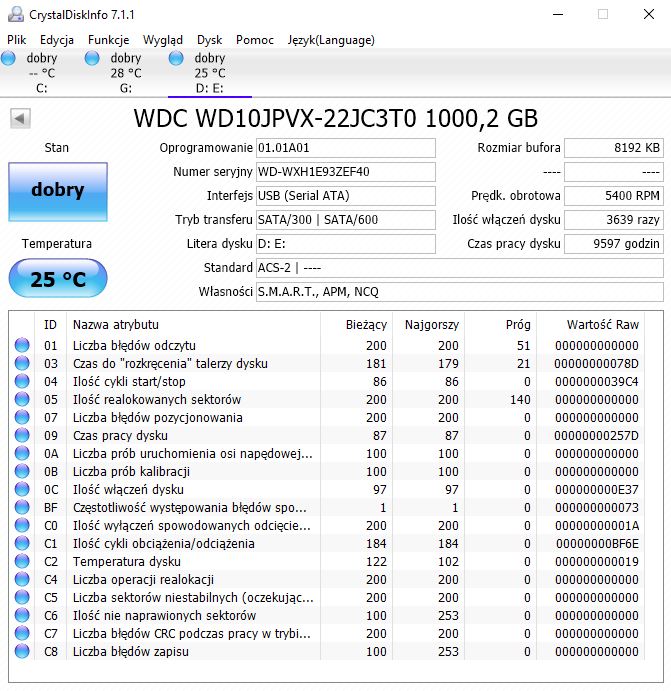Image resolution: width=671 pixels, height=691 pixels.
Task: Click power on count field 3639 razy
Action: click(x=614, y=220)
